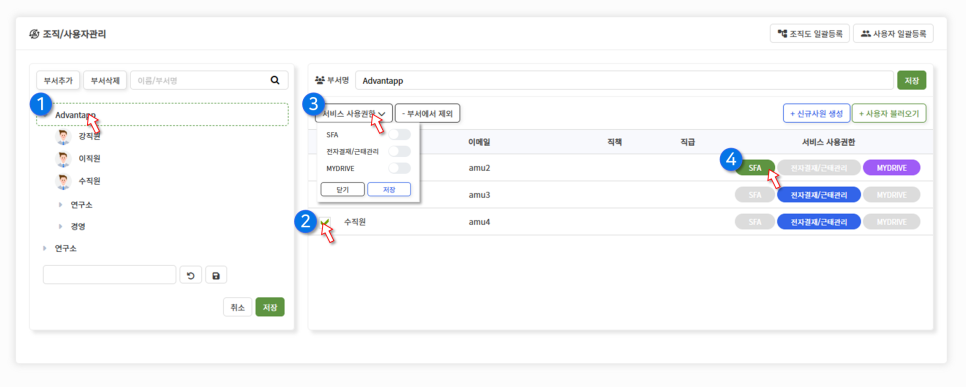Select 수직원 in the organization tree
This screenshot has width=966, height=387.
(x=89, y=182)
